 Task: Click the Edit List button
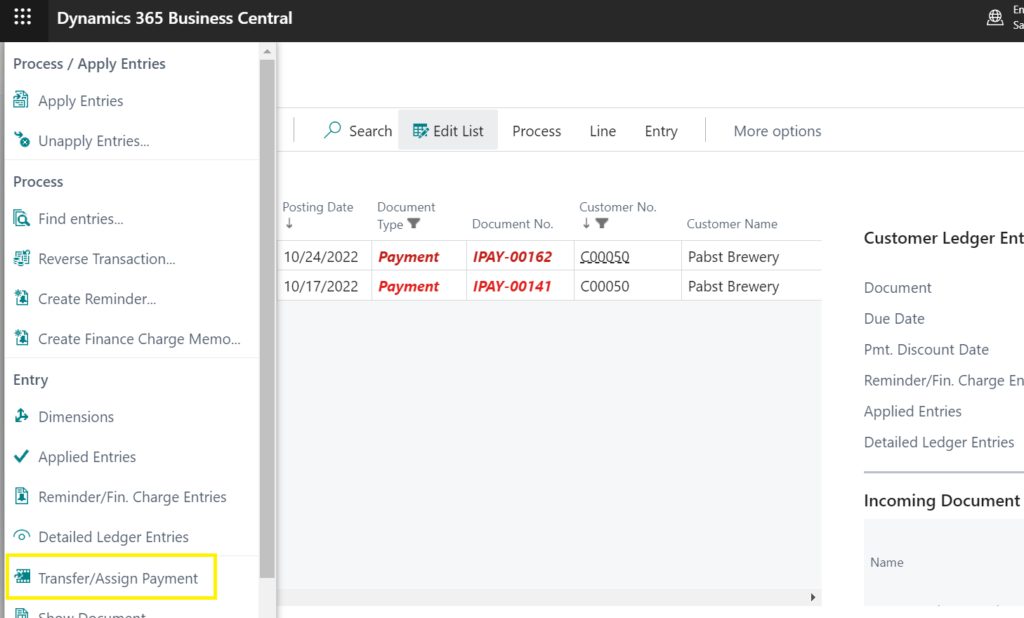click(448, 131)
